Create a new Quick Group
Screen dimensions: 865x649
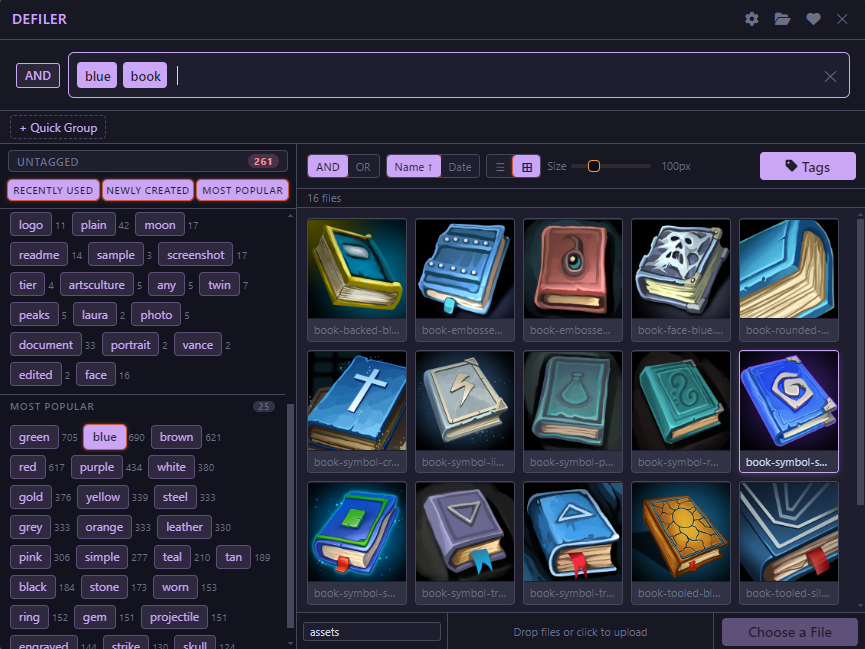(57, 127)
